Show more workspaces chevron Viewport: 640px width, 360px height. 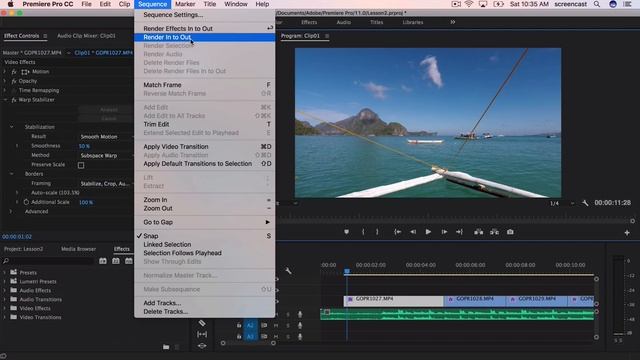click(453, 22)
